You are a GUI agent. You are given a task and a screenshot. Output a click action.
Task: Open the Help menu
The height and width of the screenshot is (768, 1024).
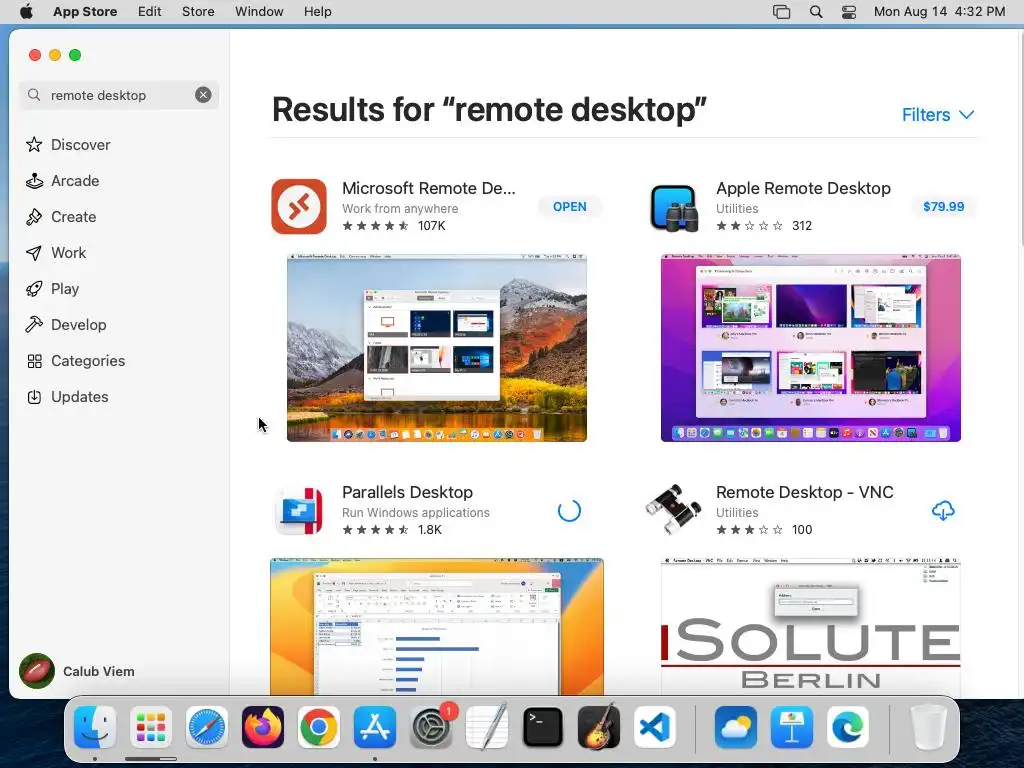pos(317,11)
